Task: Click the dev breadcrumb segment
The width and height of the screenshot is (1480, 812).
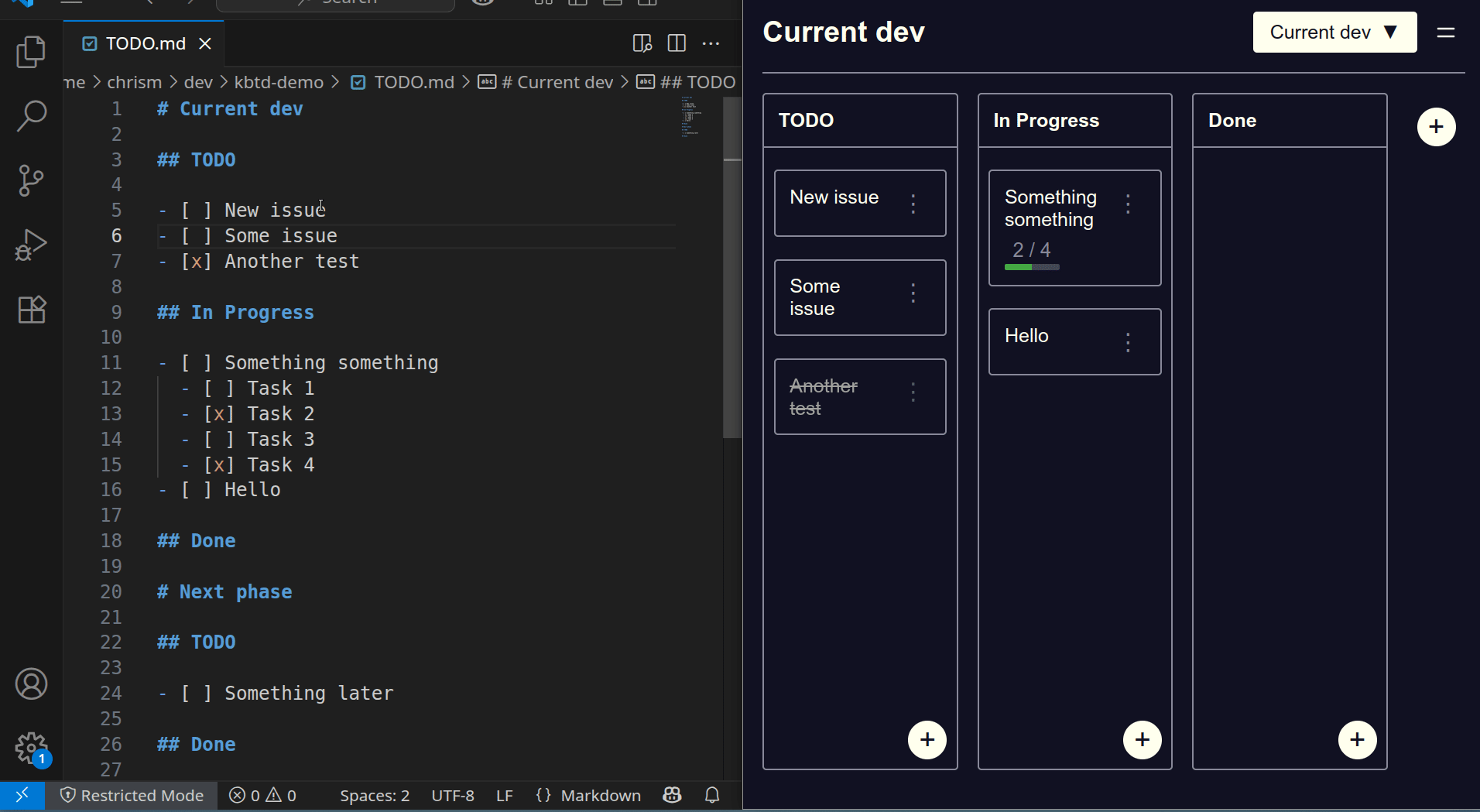Action: (x=198, y=82)
